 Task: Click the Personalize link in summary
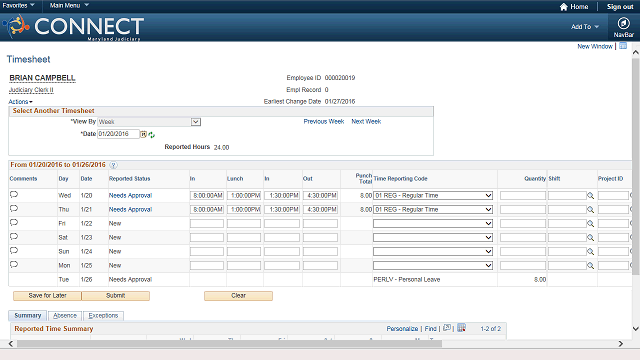point(402,329)
